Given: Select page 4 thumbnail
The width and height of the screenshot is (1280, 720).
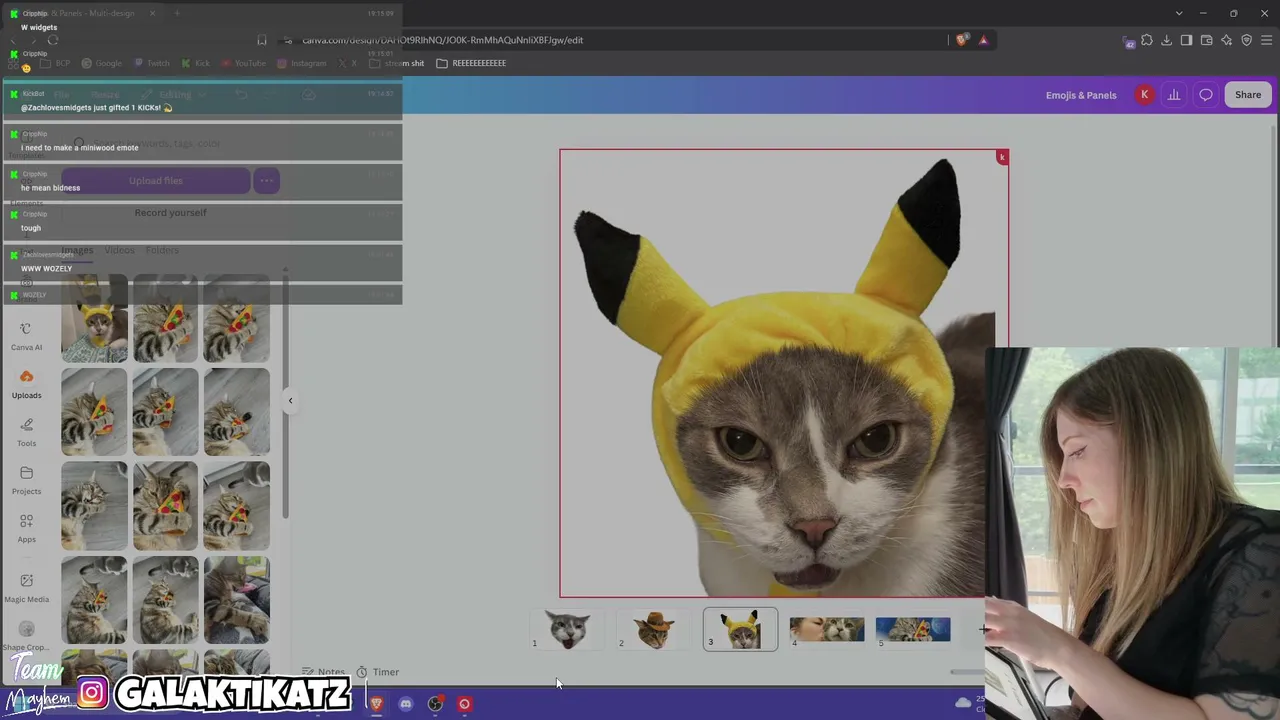Looking at the screenshot, I should click(x=827, y=629).
